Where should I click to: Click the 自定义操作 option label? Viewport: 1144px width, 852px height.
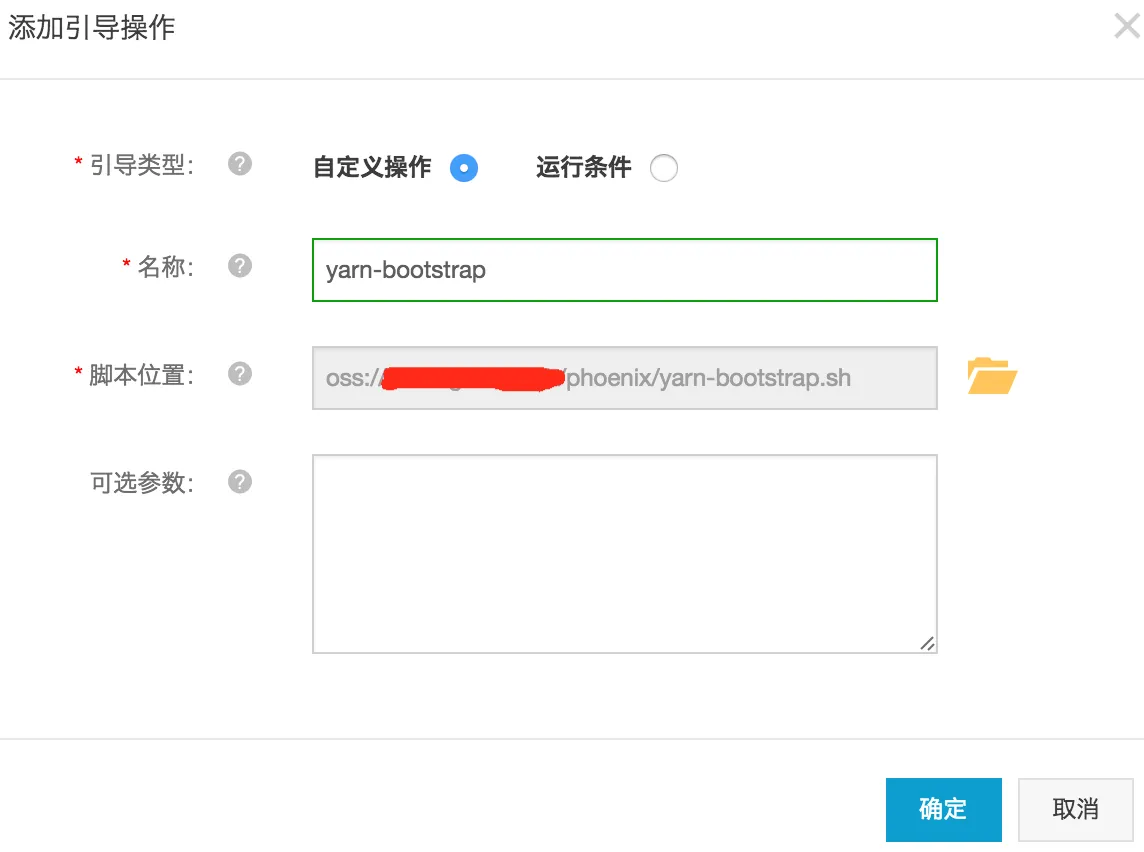tap(372, 167)
